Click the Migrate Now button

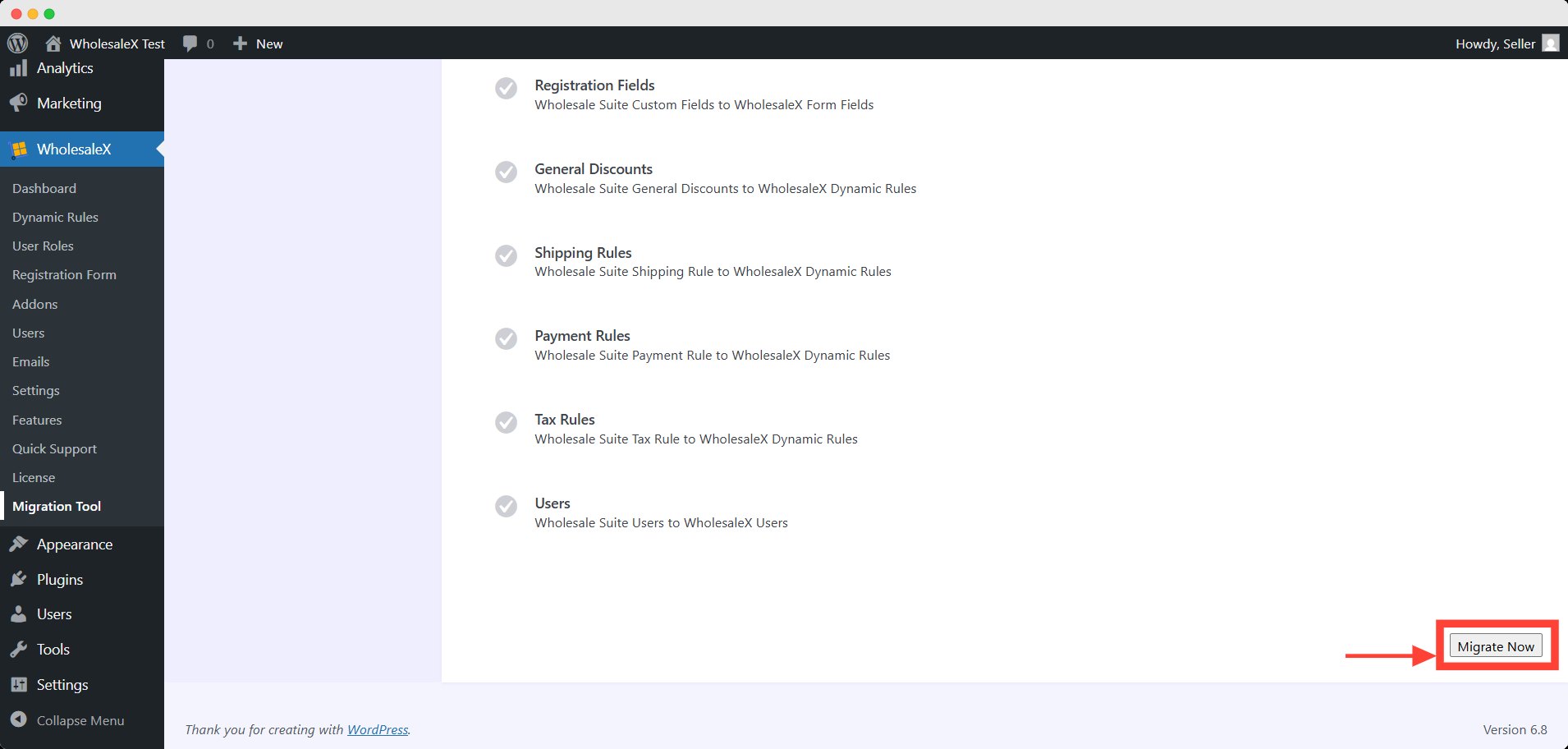[x=1496, y=646]
